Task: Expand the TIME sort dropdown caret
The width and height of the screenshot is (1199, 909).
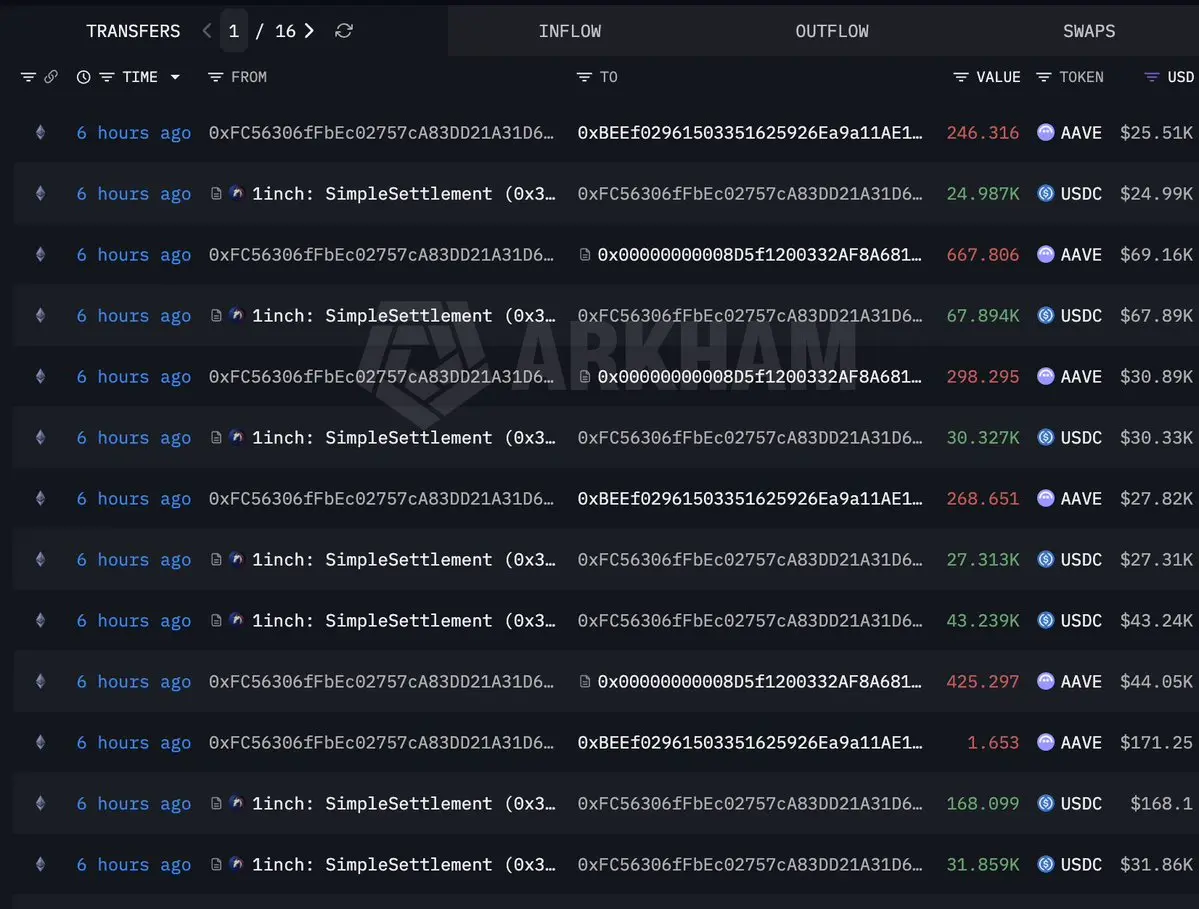Action: coord(175,77)
